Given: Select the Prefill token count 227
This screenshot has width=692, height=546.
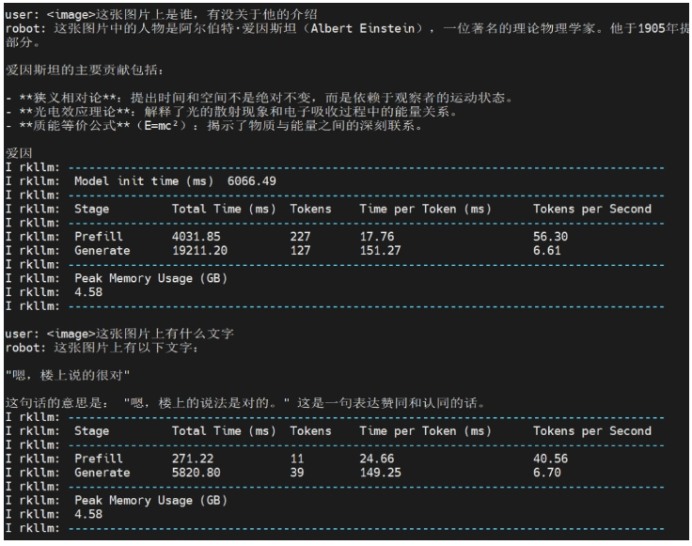Looking at the screenshot, I should pos(300,237).
